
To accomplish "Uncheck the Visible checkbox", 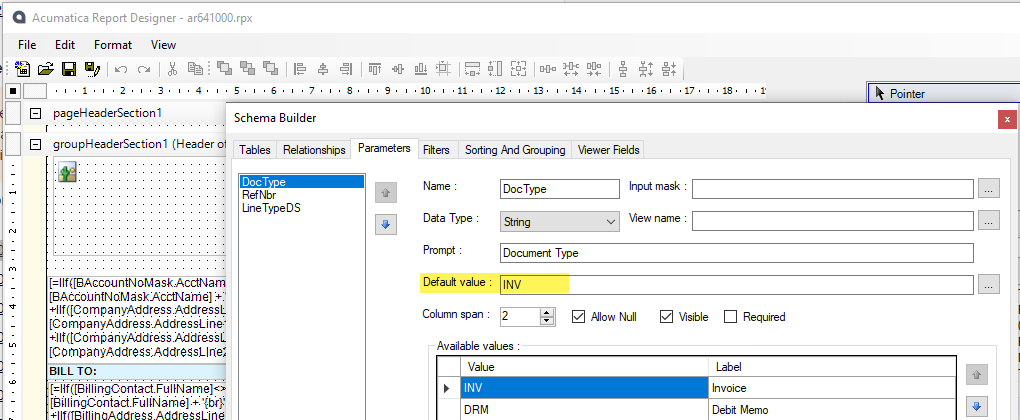I will [665, 317].
